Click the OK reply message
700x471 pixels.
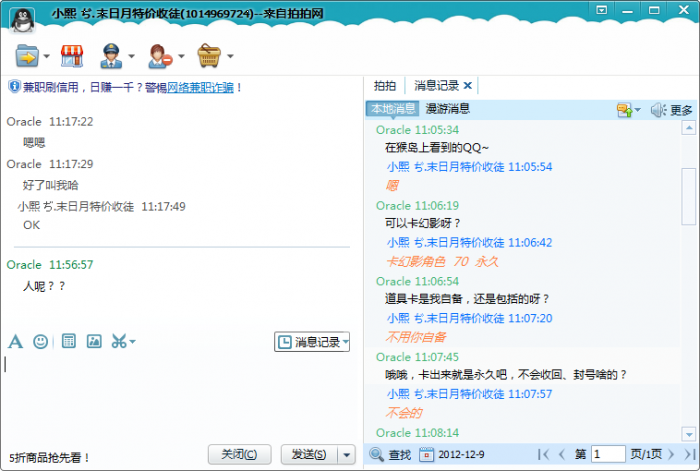pos(31,225)
